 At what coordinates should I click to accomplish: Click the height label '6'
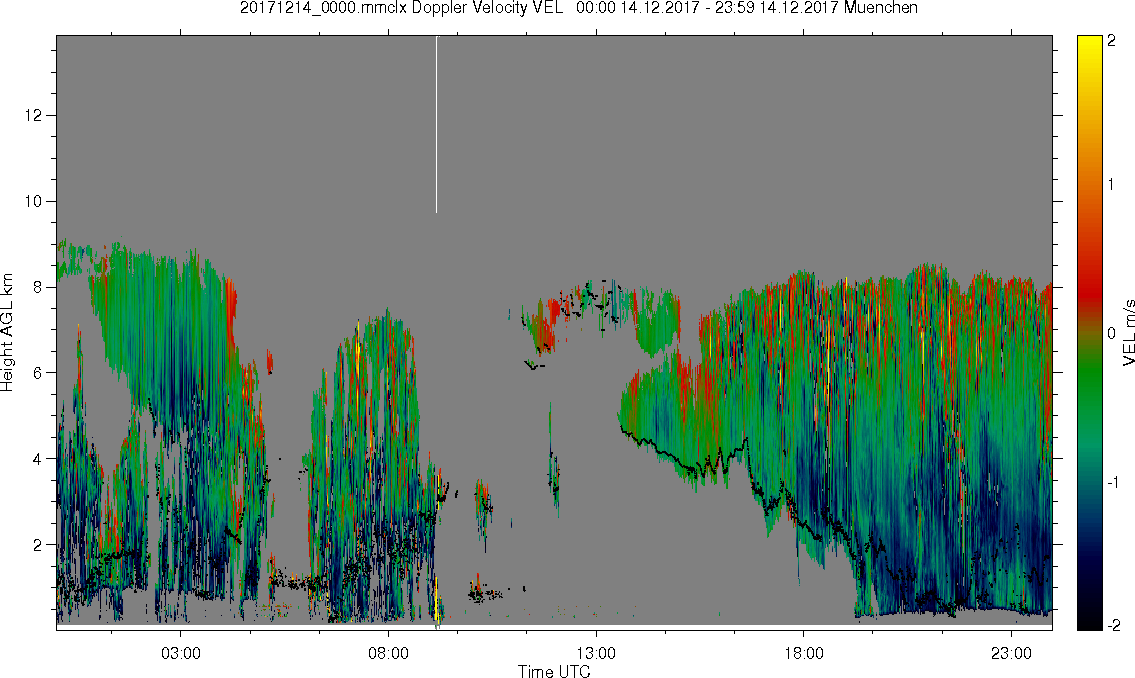click(x=38, y=373)
